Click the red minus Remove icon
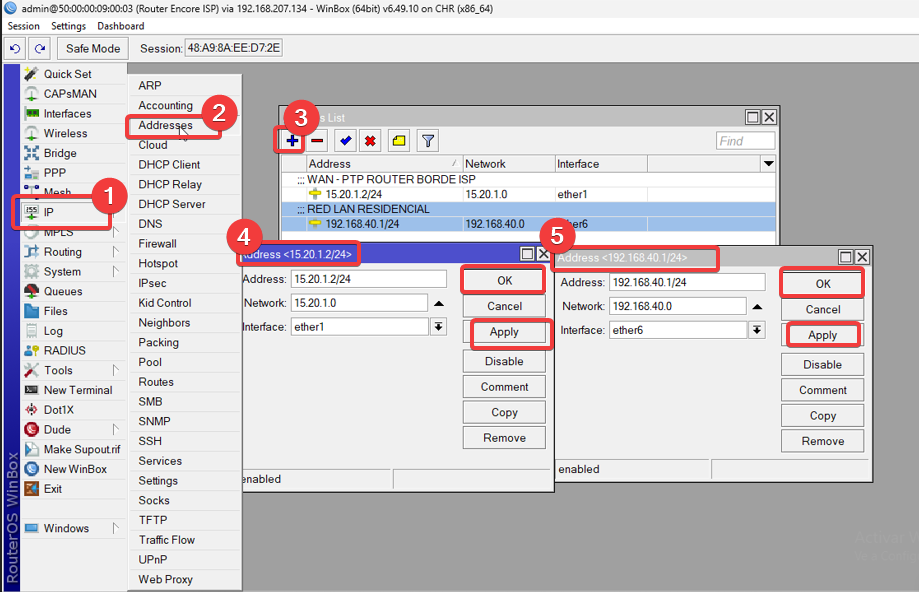The image size is (919, 592). click(317, 141)
